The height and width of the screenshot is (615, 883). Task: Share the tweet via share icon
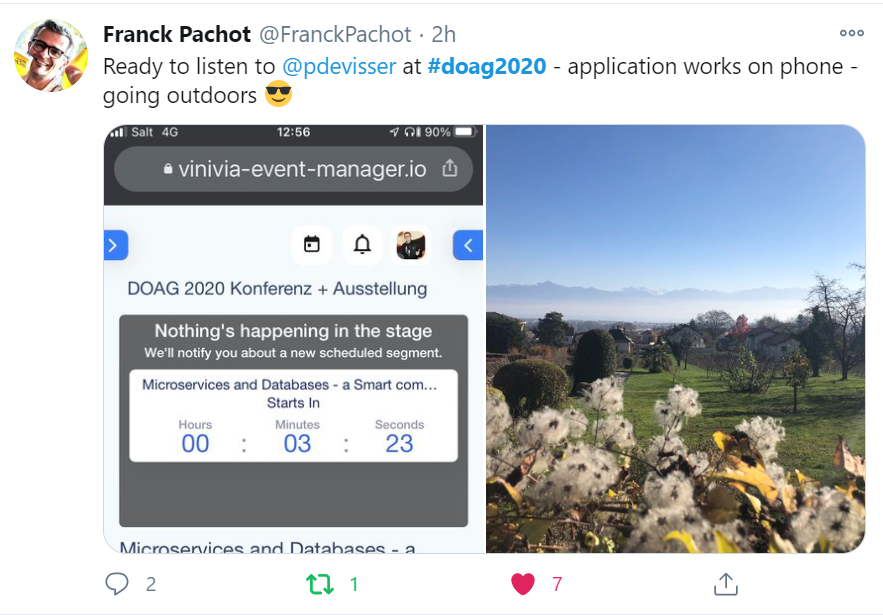(x=726, y=584)
